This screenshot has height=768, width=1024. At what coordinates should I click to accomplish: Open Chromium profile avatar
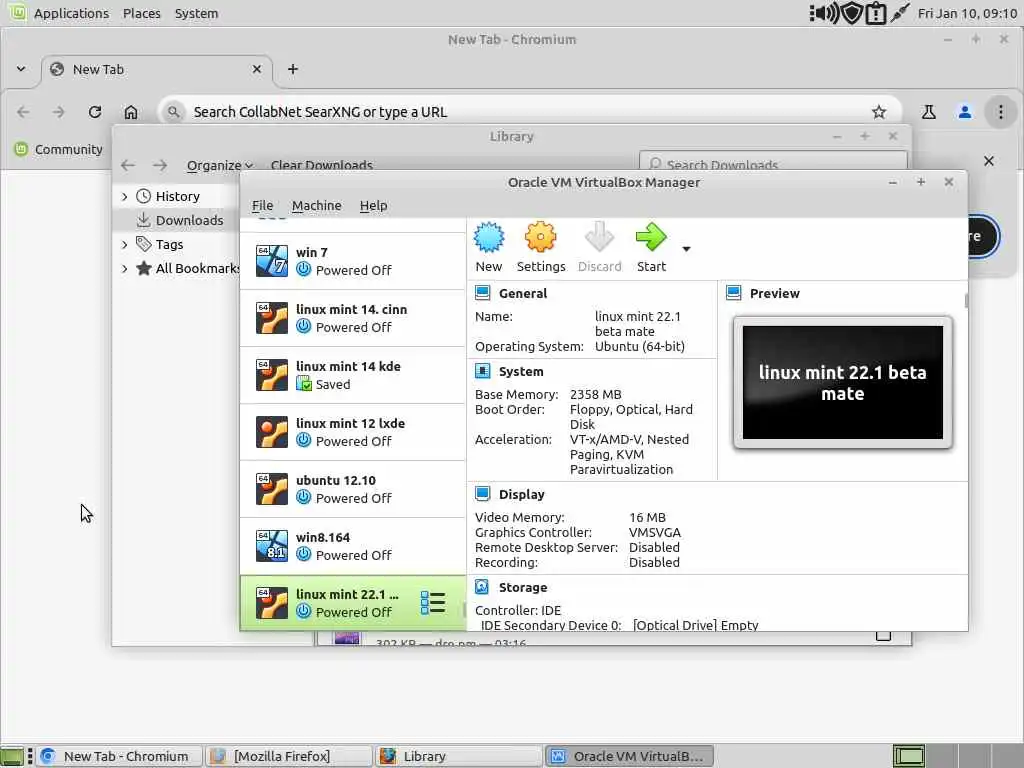click(x=965, y=112)
